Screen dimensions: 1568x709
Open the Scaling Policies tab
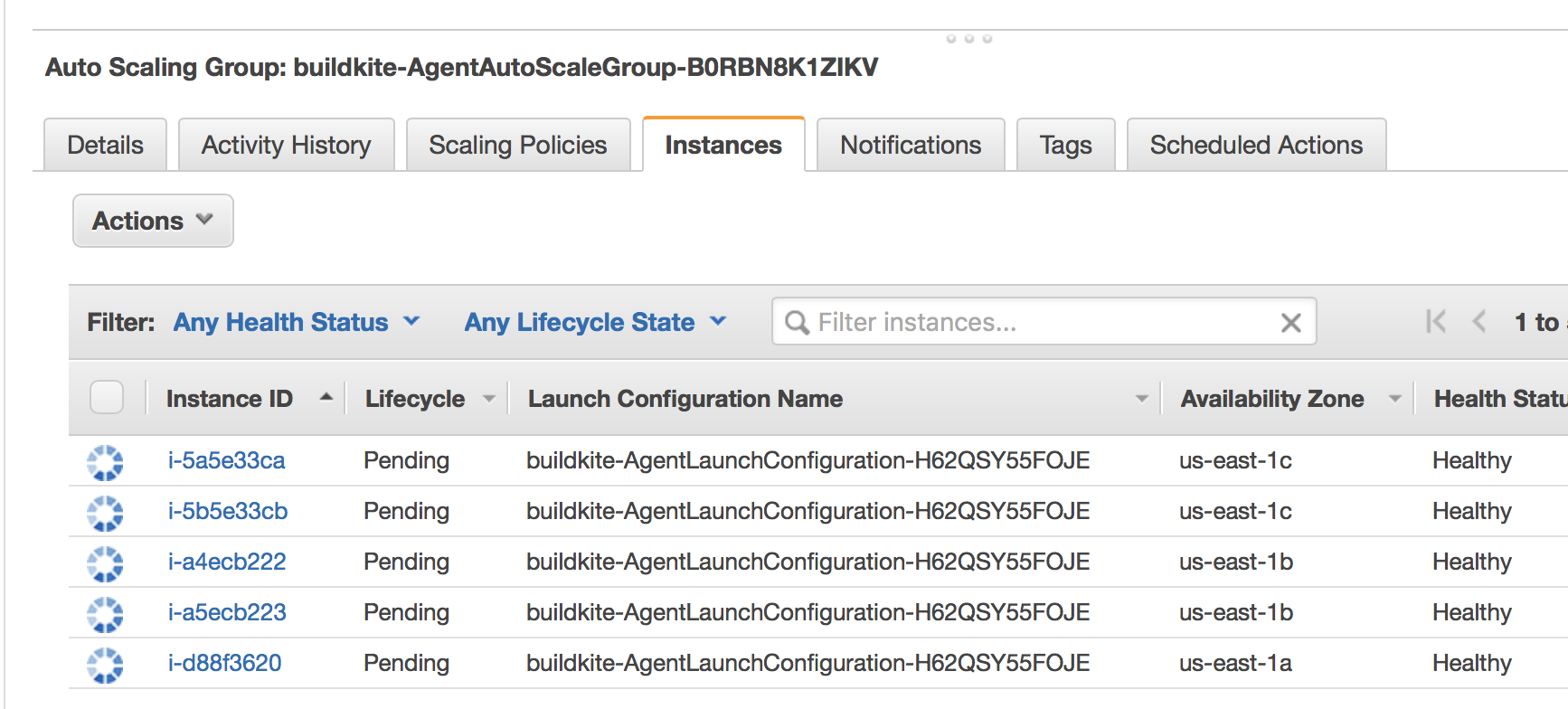click(518, 145)
